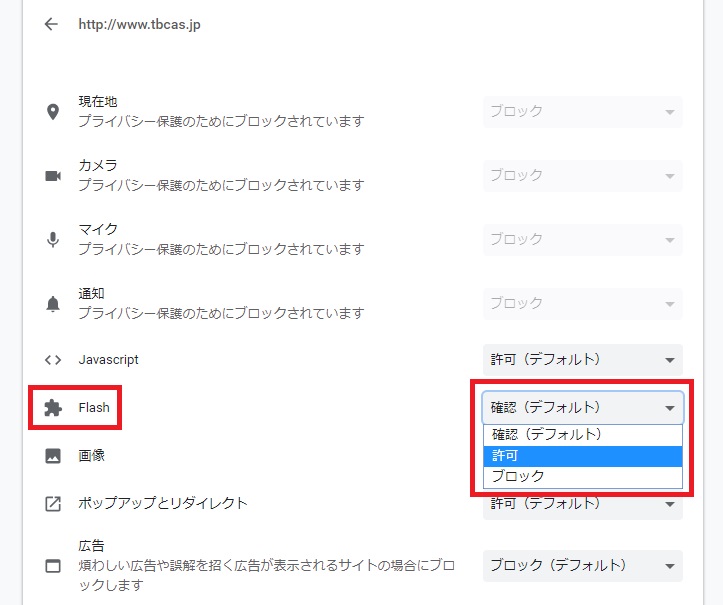Open the マイク permission dropdown

pyautogui.click(x=583, y=240)
